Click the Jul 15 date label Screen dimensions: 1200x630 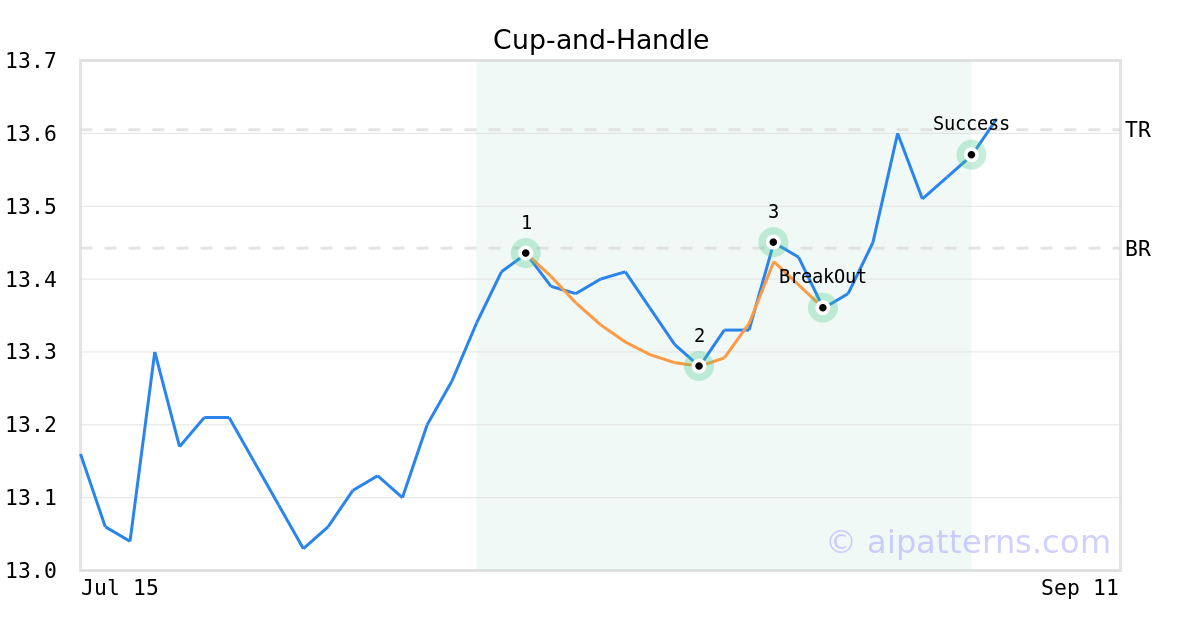tap(120, 588)
